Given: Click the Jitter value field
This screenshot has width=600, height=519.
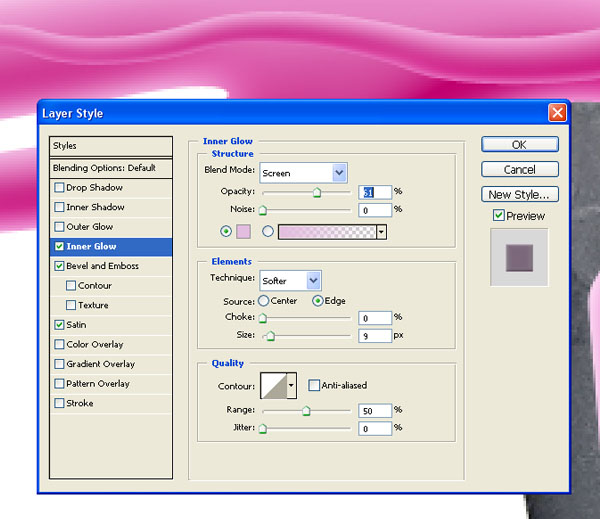Looking at the screenshot, I should pos(375,429).
